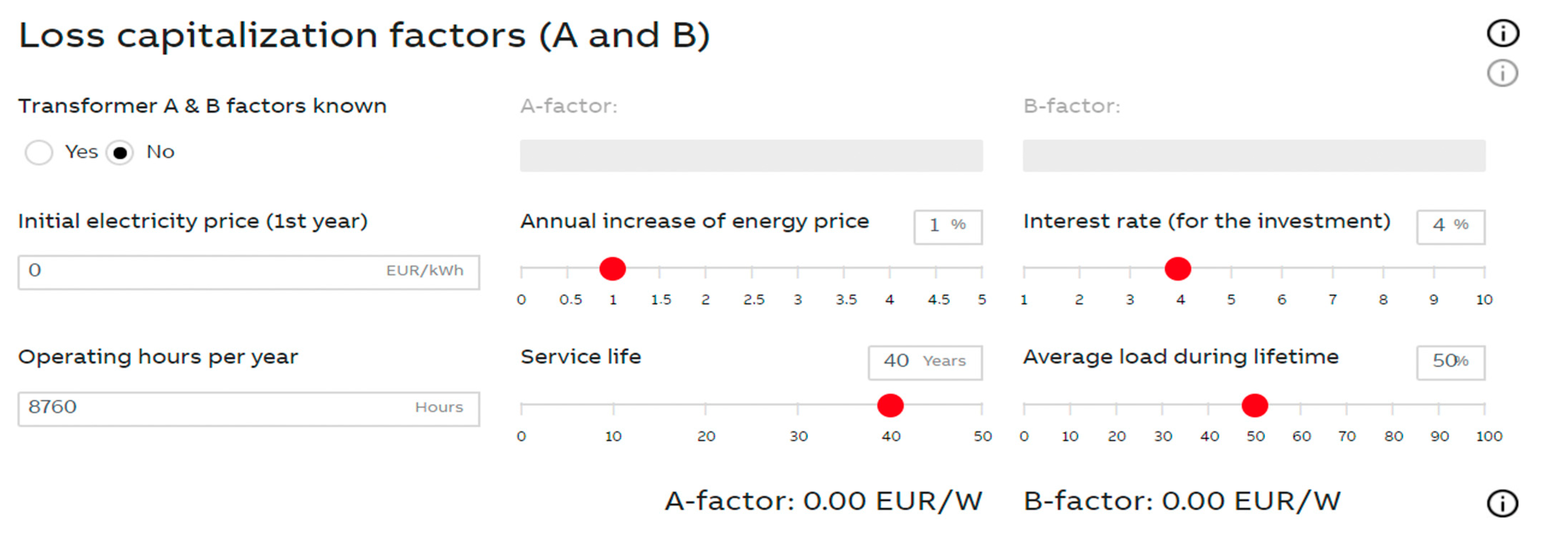The height and width of the screenshot is (547, 1568).
Task: Click the Service life years value box
Action: 925,363
